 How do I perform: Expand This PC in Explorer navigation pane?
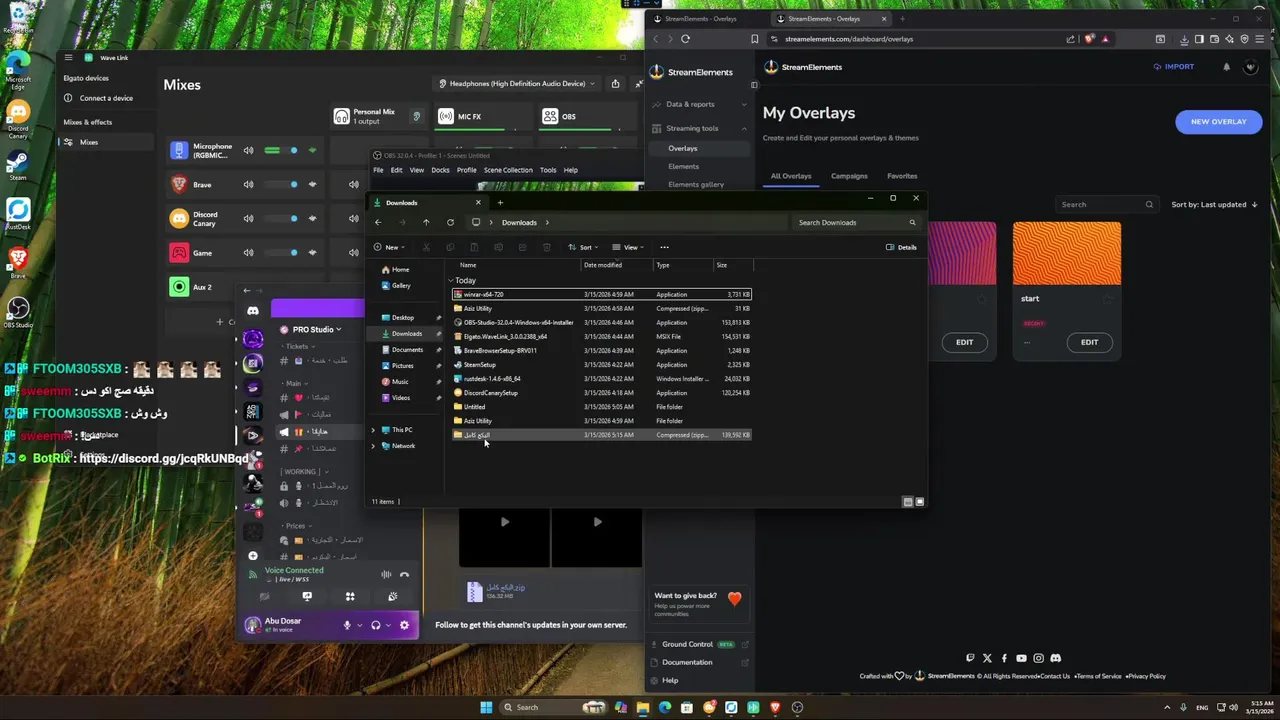[374, 430]
